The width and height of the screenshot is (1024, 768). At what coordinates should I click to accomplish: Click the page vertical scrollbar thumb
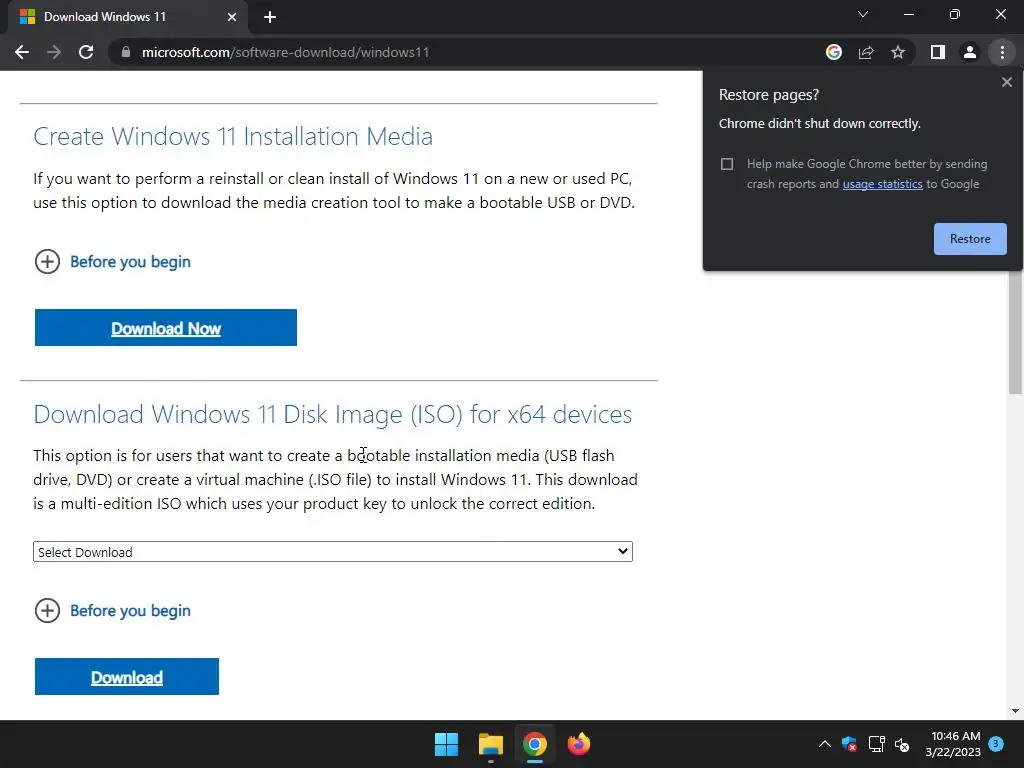coord(1015,332)
